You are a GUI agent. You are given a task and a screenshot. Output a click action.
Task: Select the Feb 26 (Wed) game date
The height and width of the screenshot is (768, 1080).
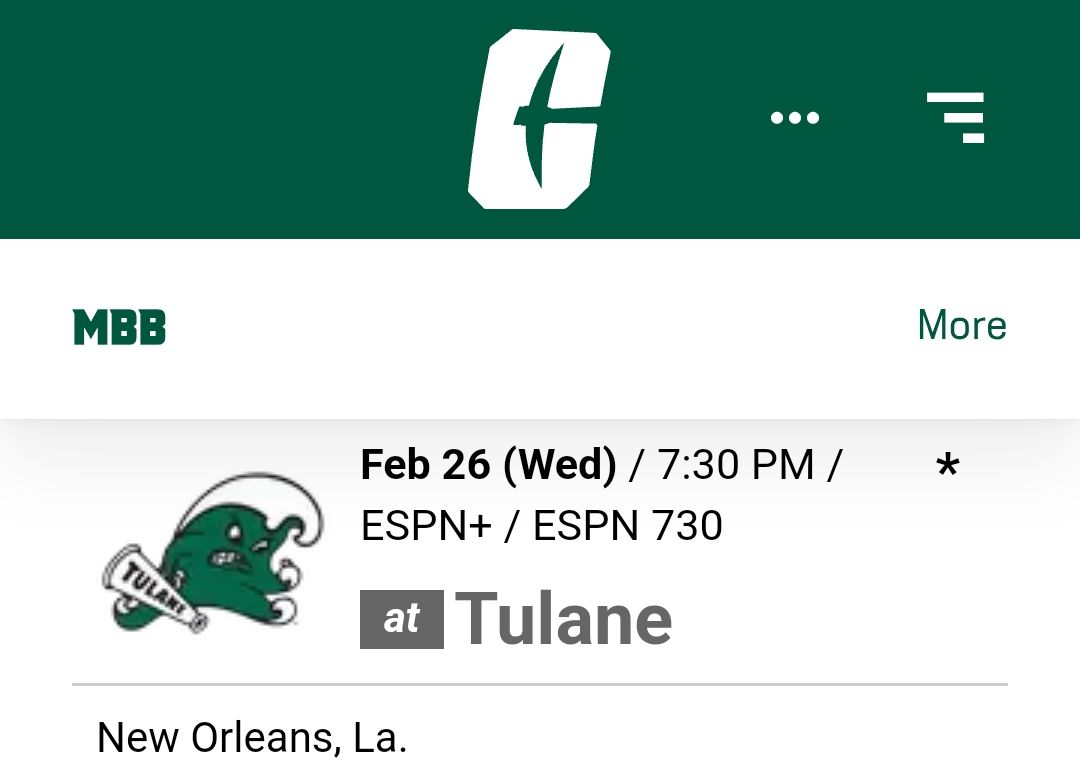488,464
